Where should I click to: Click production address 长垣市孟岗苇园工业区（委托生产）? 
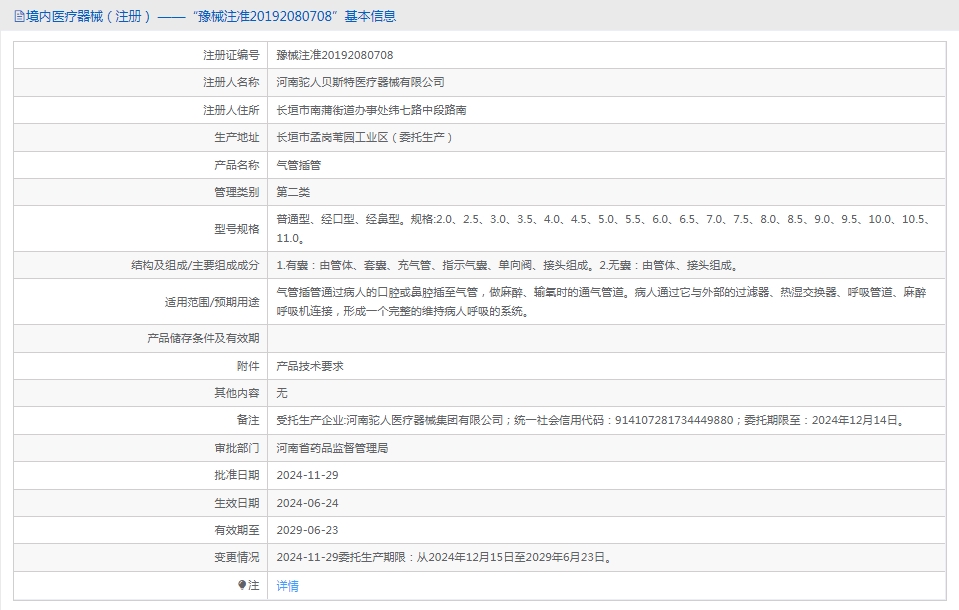[365, 137]
